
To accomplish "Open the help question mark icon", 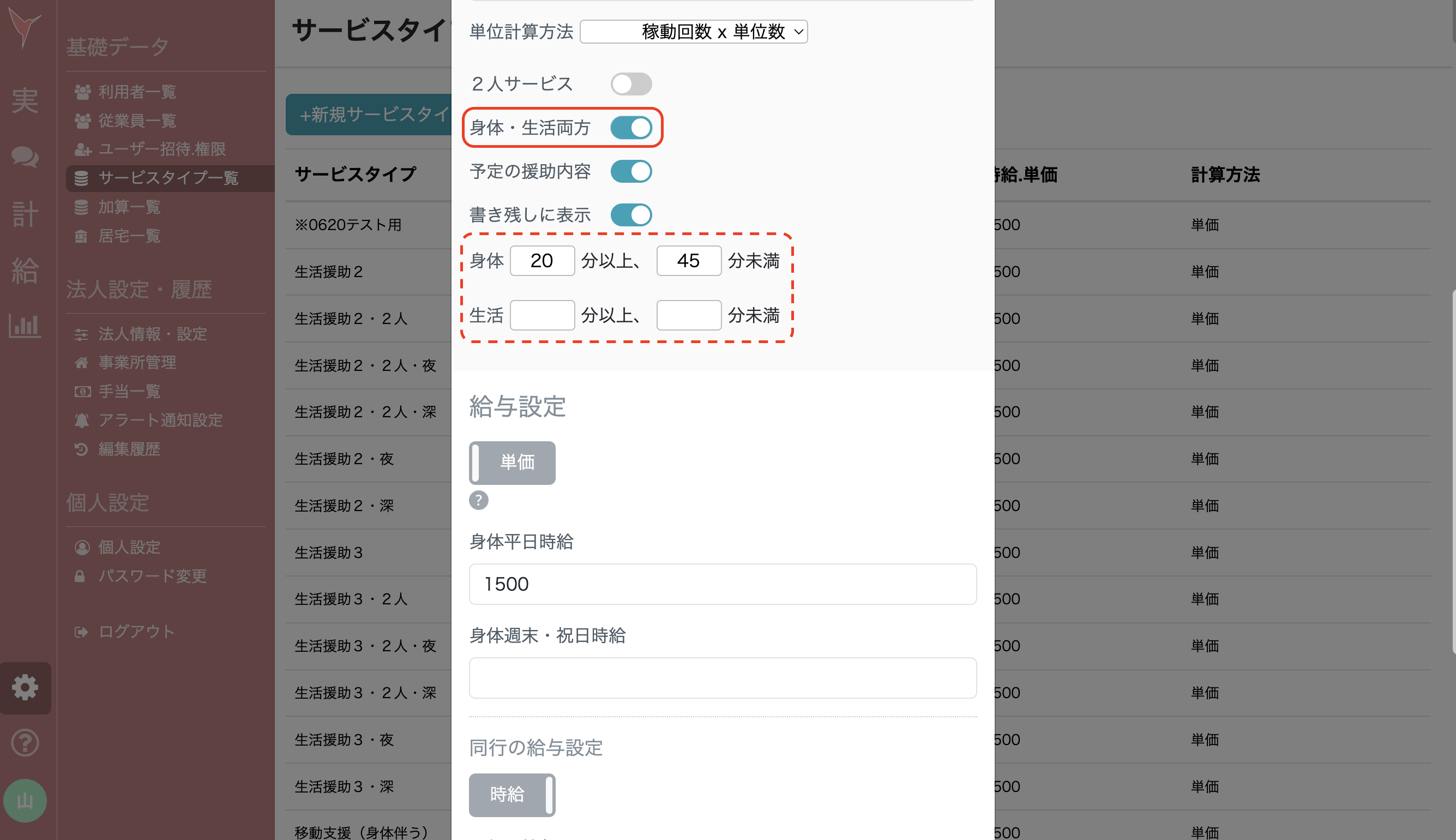I will (26, 743).
